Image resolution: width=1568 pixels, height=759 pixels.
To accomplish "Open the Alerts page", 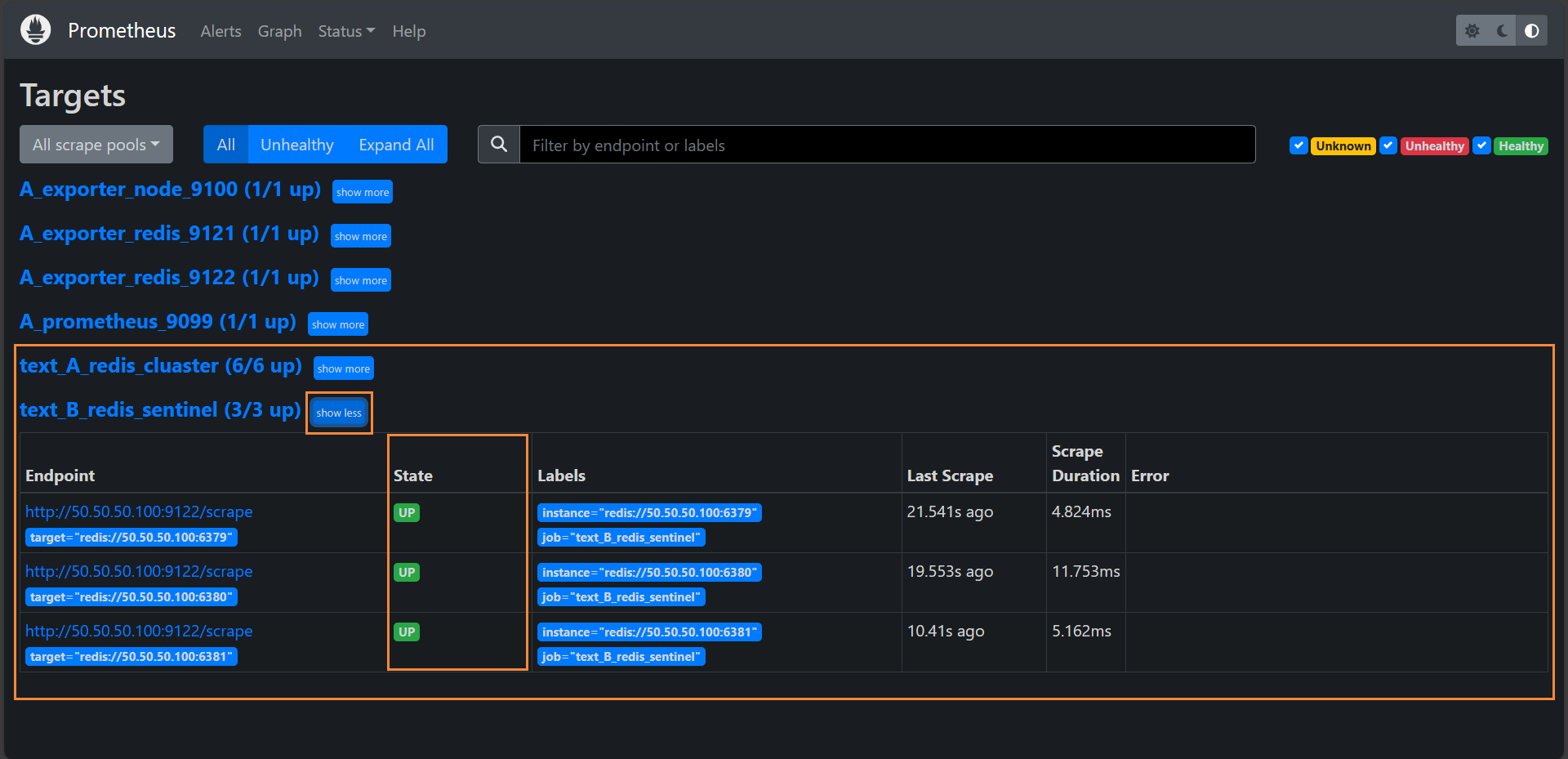I will point(220,31).
